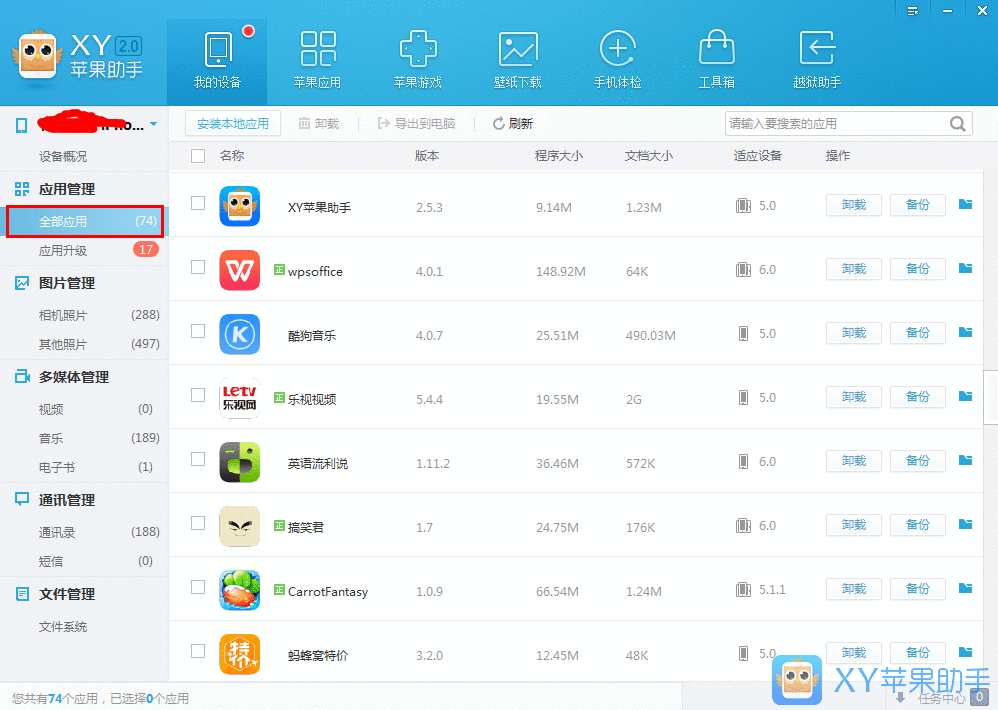This screenshot has width=998, height=710.
Task: Back up 乐视视频 with its 备份 button
Action: pos(917,396)
